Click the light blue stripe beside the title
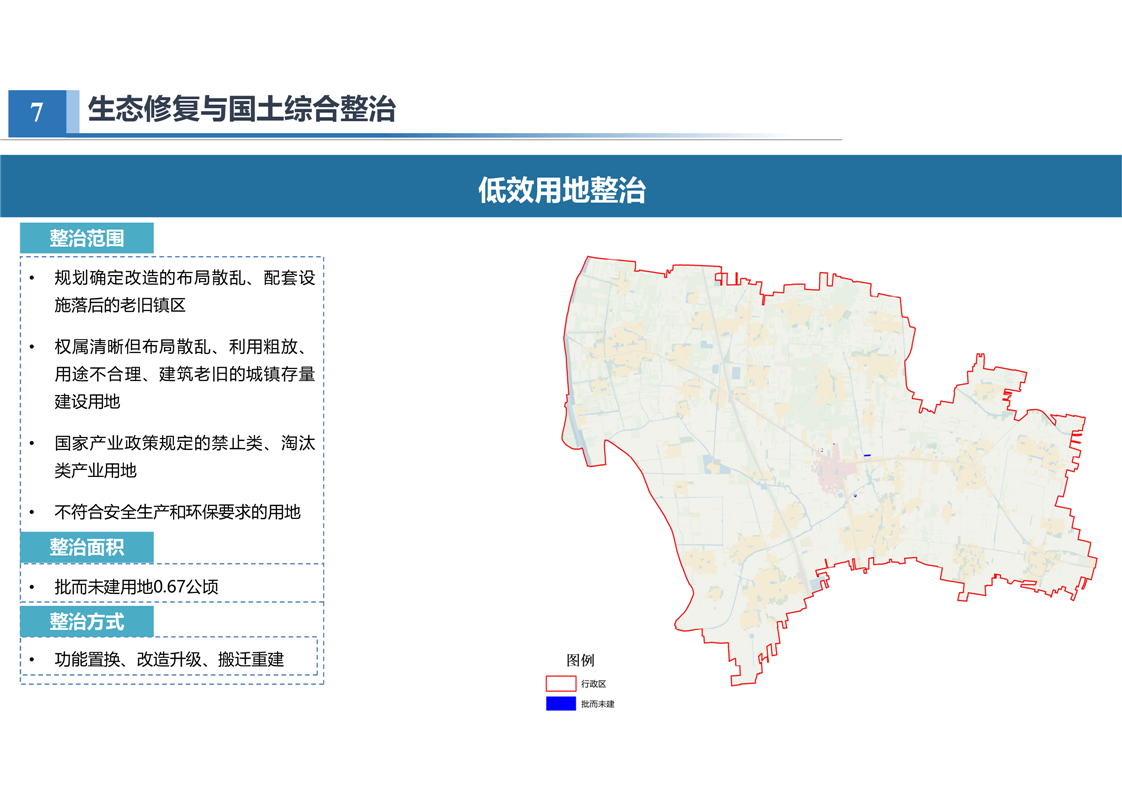1122x793 pixels. tap(73, 112)
